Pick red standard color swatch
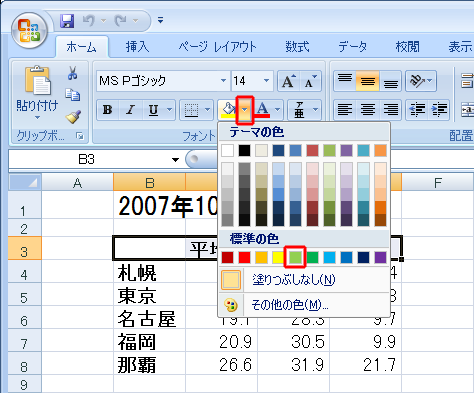Image resolution: width=474 pixels, height=393 pixels. (x=245, y=257)
